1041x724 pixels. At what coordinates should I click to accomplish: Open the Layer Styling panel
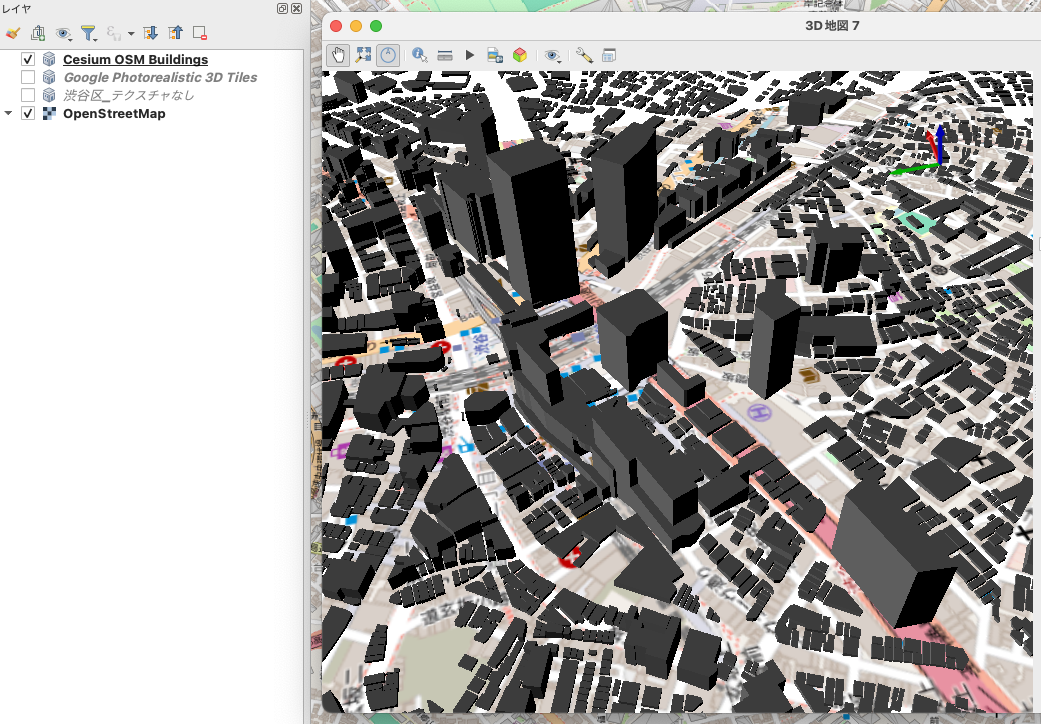[13, 33]
